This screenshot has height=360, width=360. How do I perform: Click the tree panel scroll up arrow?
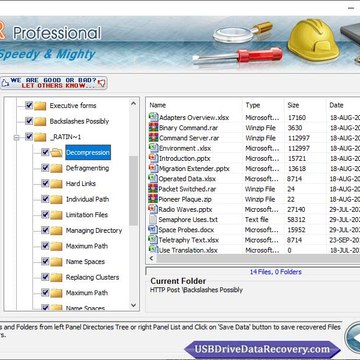click(133, 104)
